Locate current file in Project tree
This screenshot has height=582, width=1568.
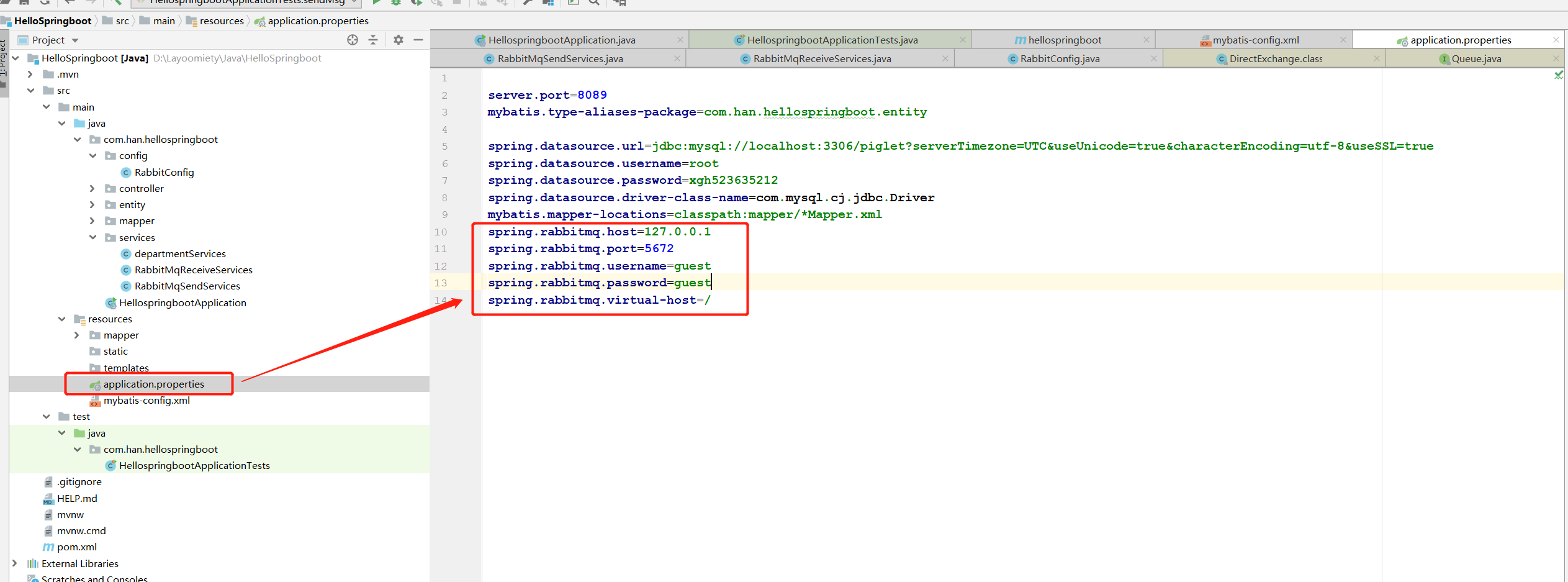353,40
